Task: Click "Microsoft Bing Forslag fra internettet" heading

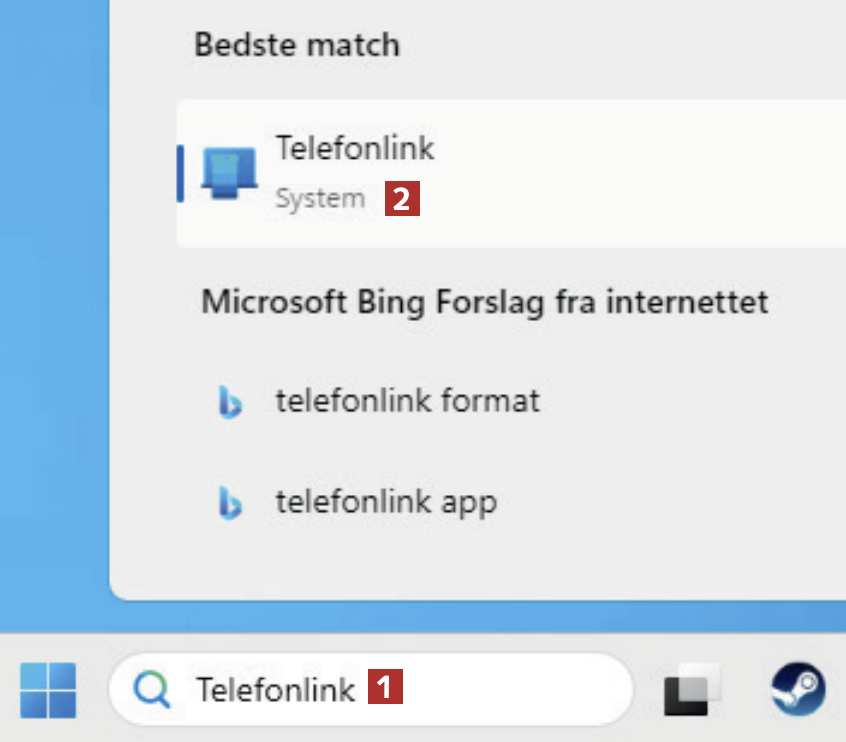Action: click(x=485, y=301)
